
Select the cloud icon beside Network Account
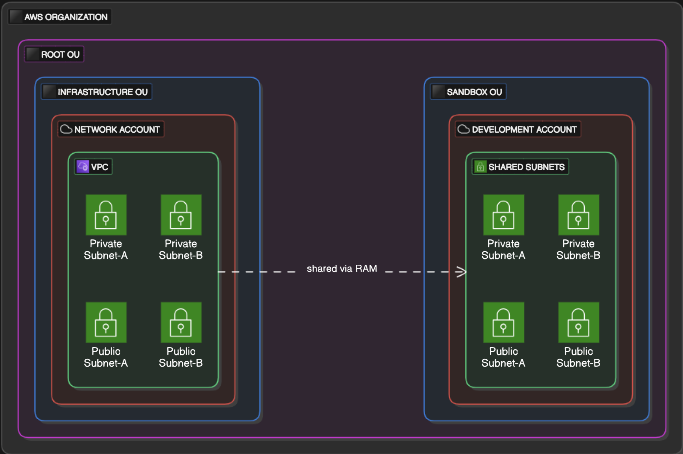coord(66,129)
